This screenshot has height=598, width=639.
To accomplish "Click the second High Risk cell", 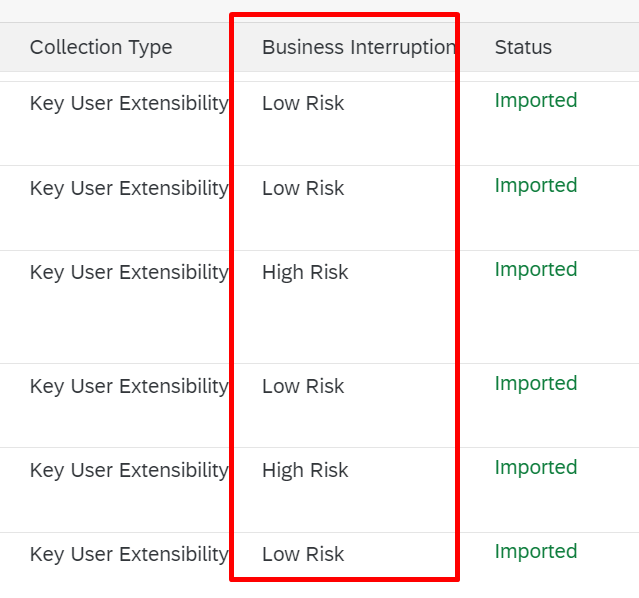I will point(305,470).
